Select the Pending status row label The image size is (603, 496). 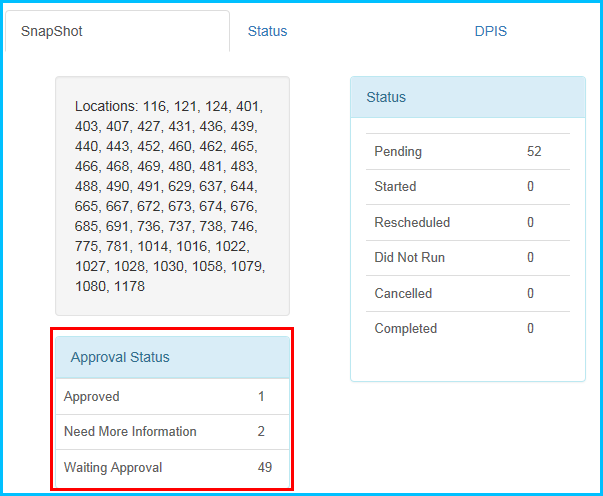point(398,152)
